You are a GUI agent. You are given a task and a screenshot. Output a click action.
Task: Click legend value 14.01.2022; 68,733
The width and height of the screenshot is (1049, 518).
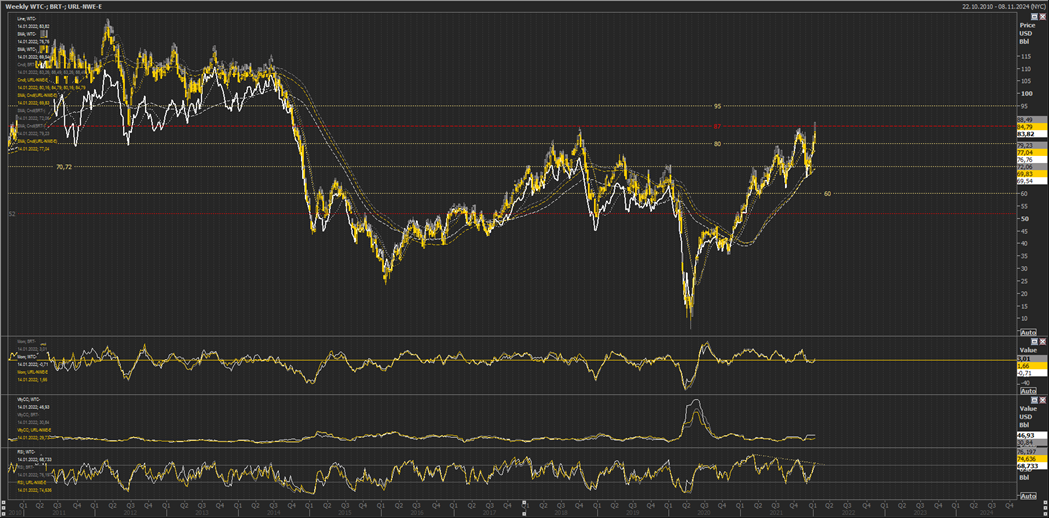(x=34, y=460)
